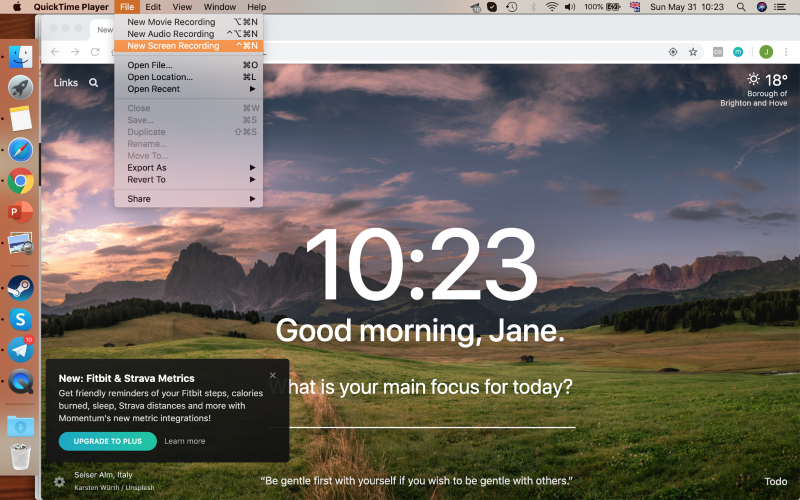800x500 pixels.
Task: Click the 10:23 clock display
Action: pos(421,264)
